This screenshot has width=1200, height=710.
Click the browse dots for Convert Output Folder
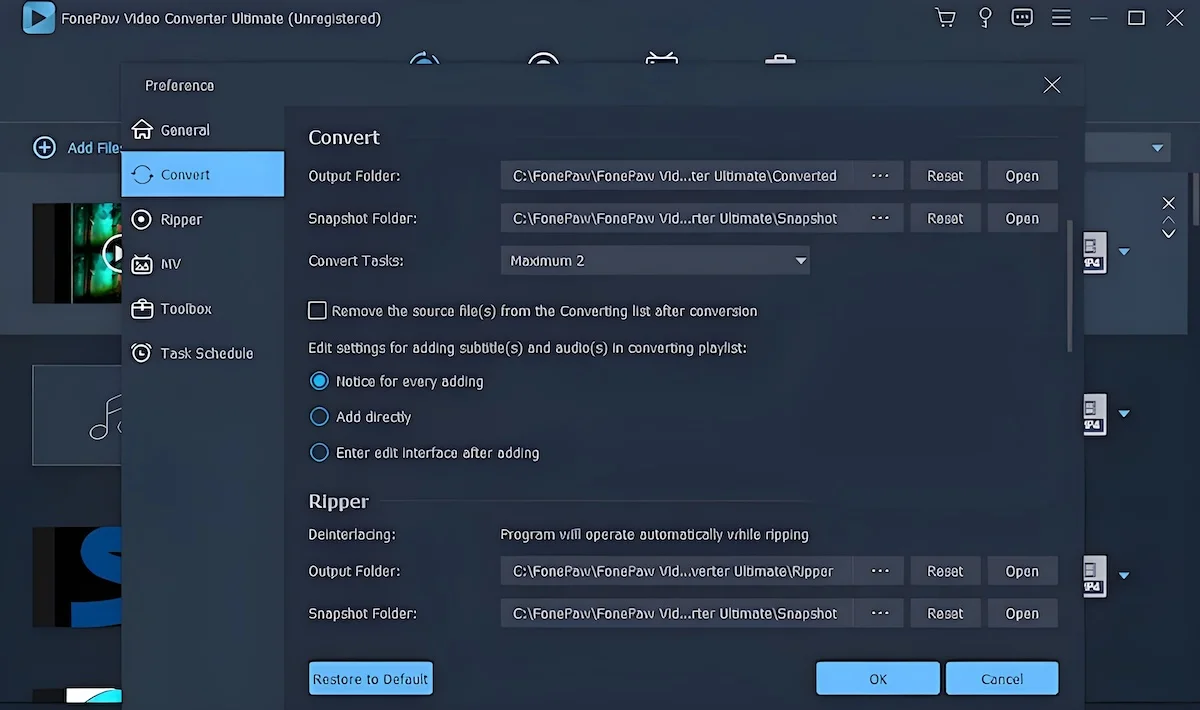click(880, 176)
